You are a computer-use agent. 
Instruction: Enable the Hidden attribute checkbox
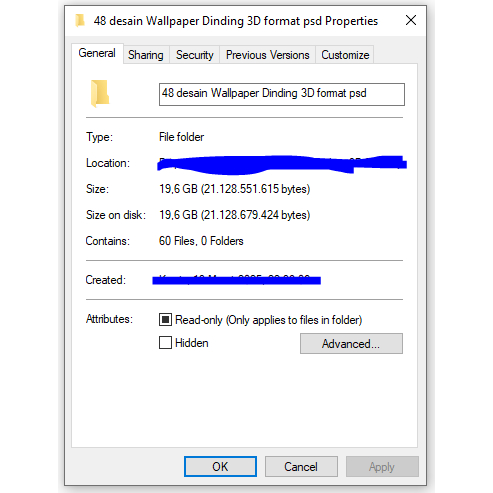coord(165,342)
